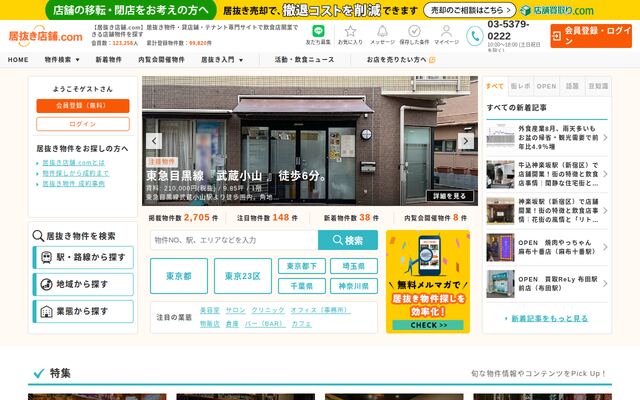Click 新着記事をもっと見る link
Viewport: 640px width, 400px height.
click(549, 318)
